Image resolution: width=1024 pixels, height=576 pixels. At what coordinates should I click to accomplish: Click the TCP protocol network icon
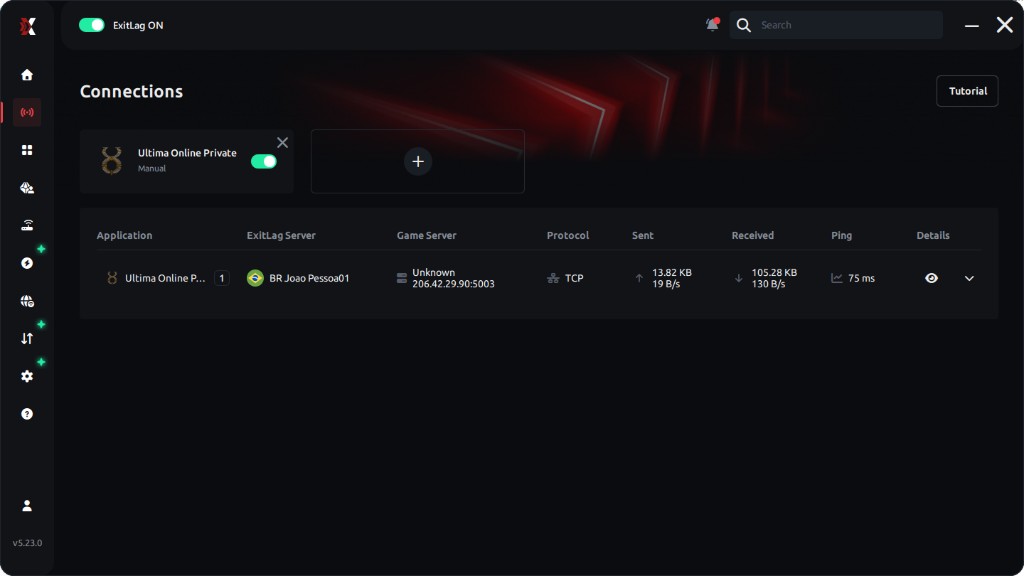tap(553, 278)
